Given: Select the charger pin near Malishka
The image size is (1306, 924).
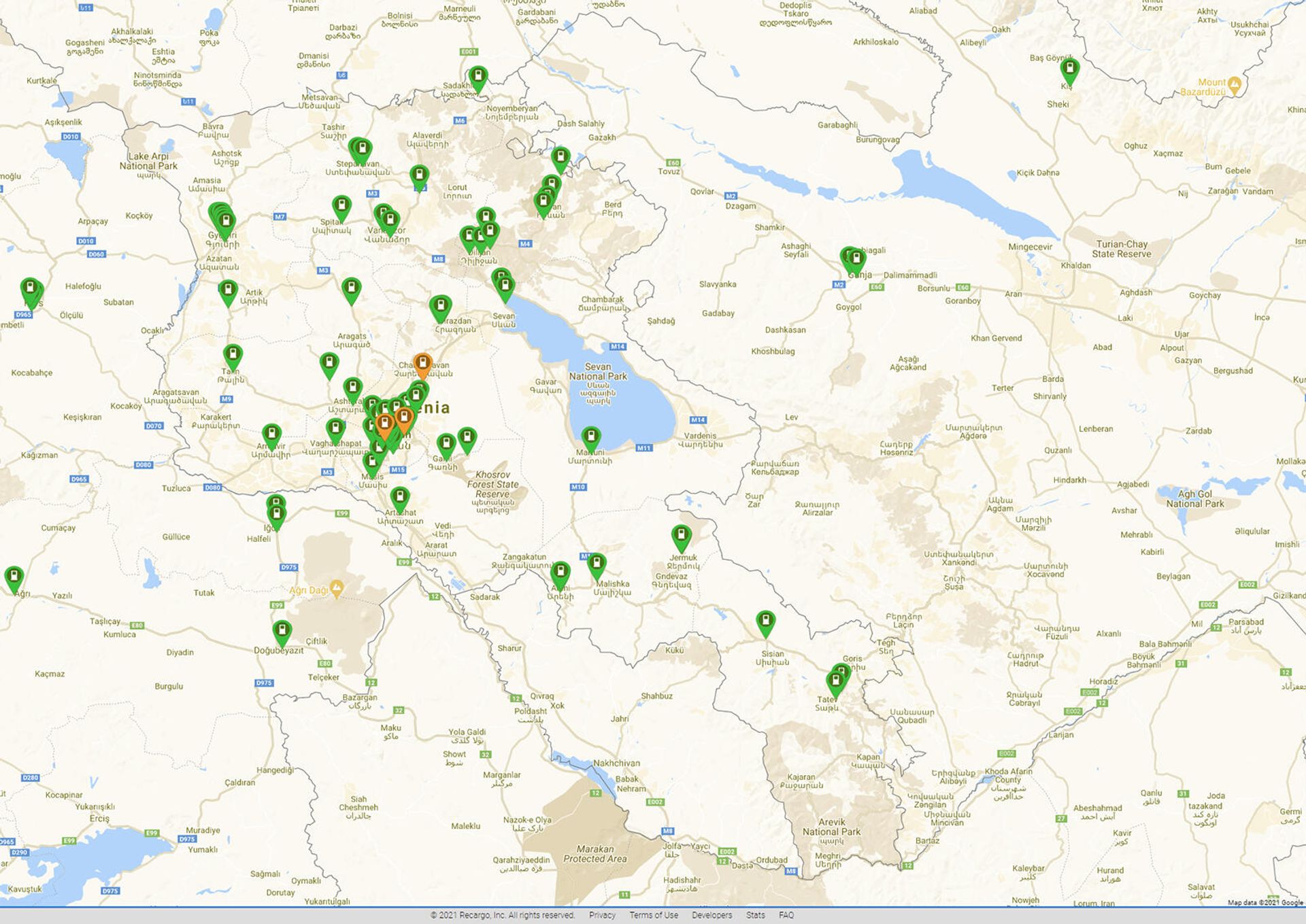Looking at the screenshot, I should (597, 566).
